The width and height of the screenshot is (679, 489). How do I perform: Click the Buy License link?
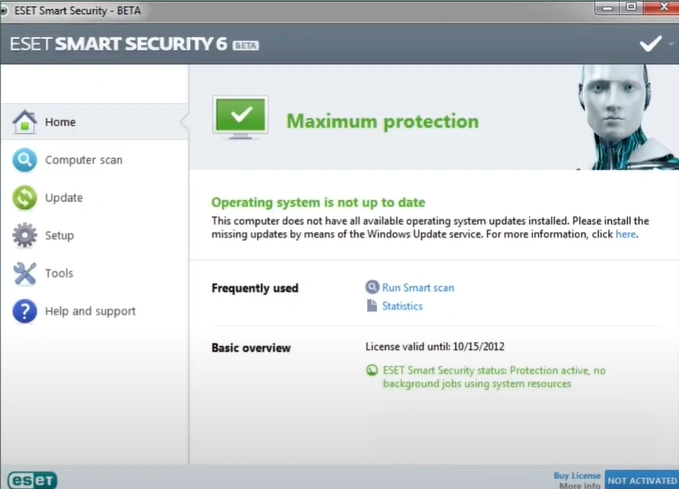[x=577, y=476]
